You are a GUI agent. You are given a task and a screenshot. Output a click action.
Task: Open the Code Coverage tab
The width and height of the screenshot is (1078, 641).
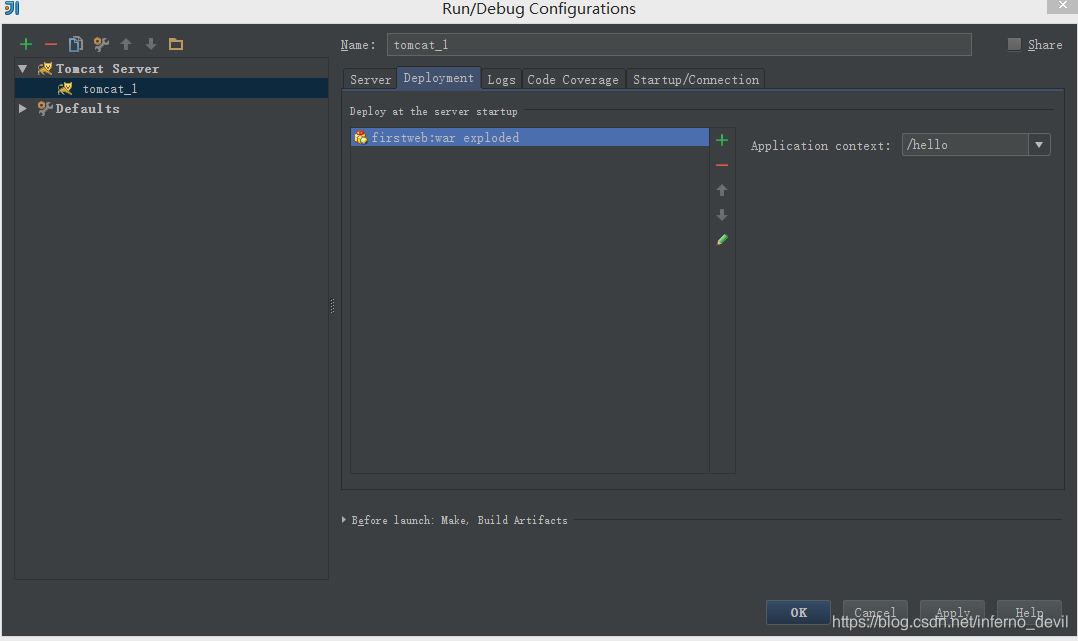573,79
